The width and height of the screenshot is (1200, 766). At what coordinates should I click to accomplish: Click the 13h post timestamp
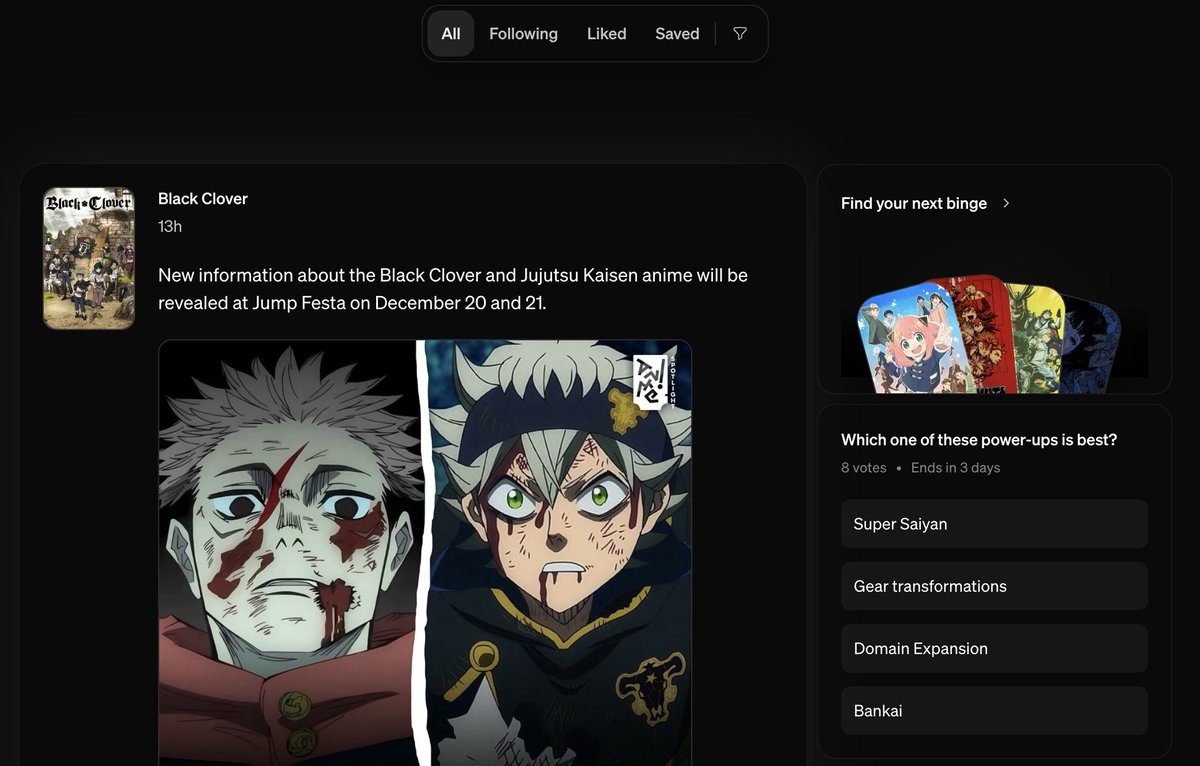coord(170,227)
